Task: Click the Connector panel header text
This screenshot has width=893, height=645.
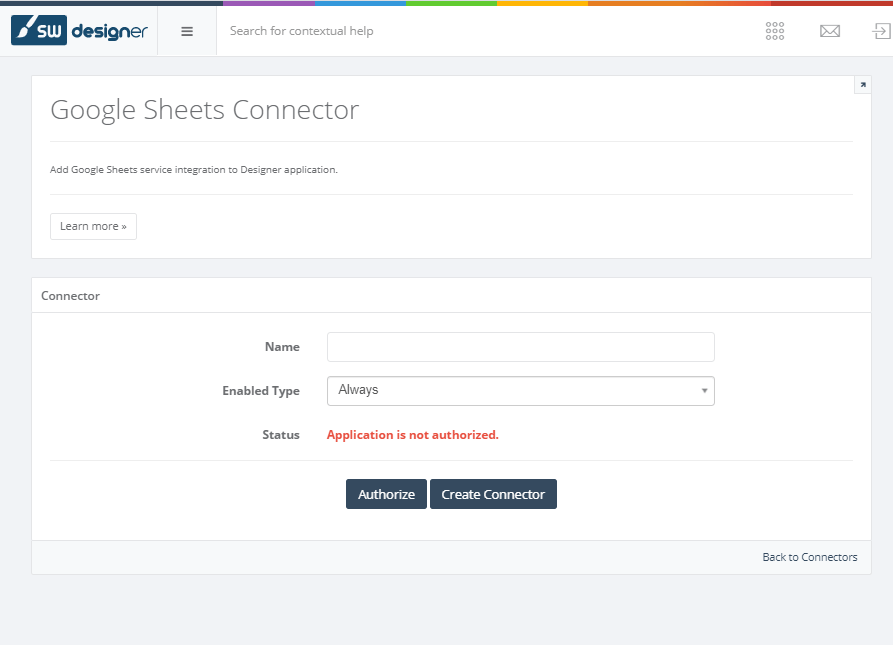Action: (71, 296)
